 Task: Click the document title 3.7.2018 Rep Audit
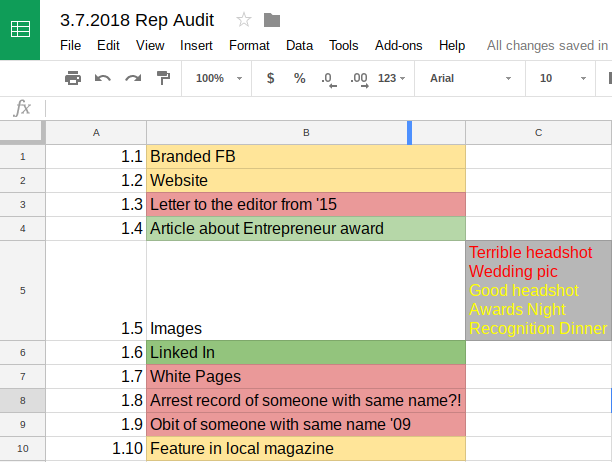[137, 20]
